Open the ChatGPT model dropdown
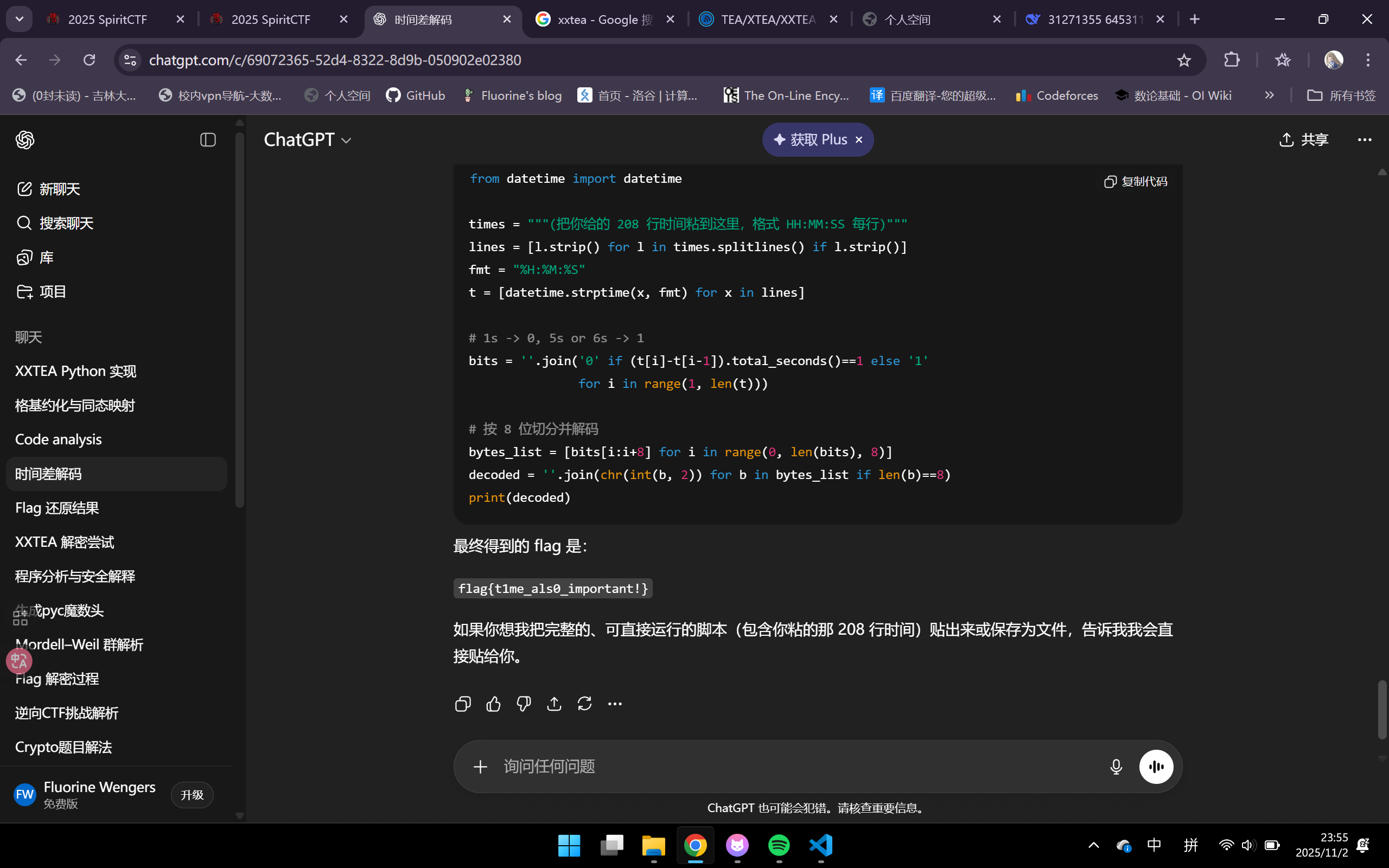Screen dimensions: 1389x868 click(307, 140)
